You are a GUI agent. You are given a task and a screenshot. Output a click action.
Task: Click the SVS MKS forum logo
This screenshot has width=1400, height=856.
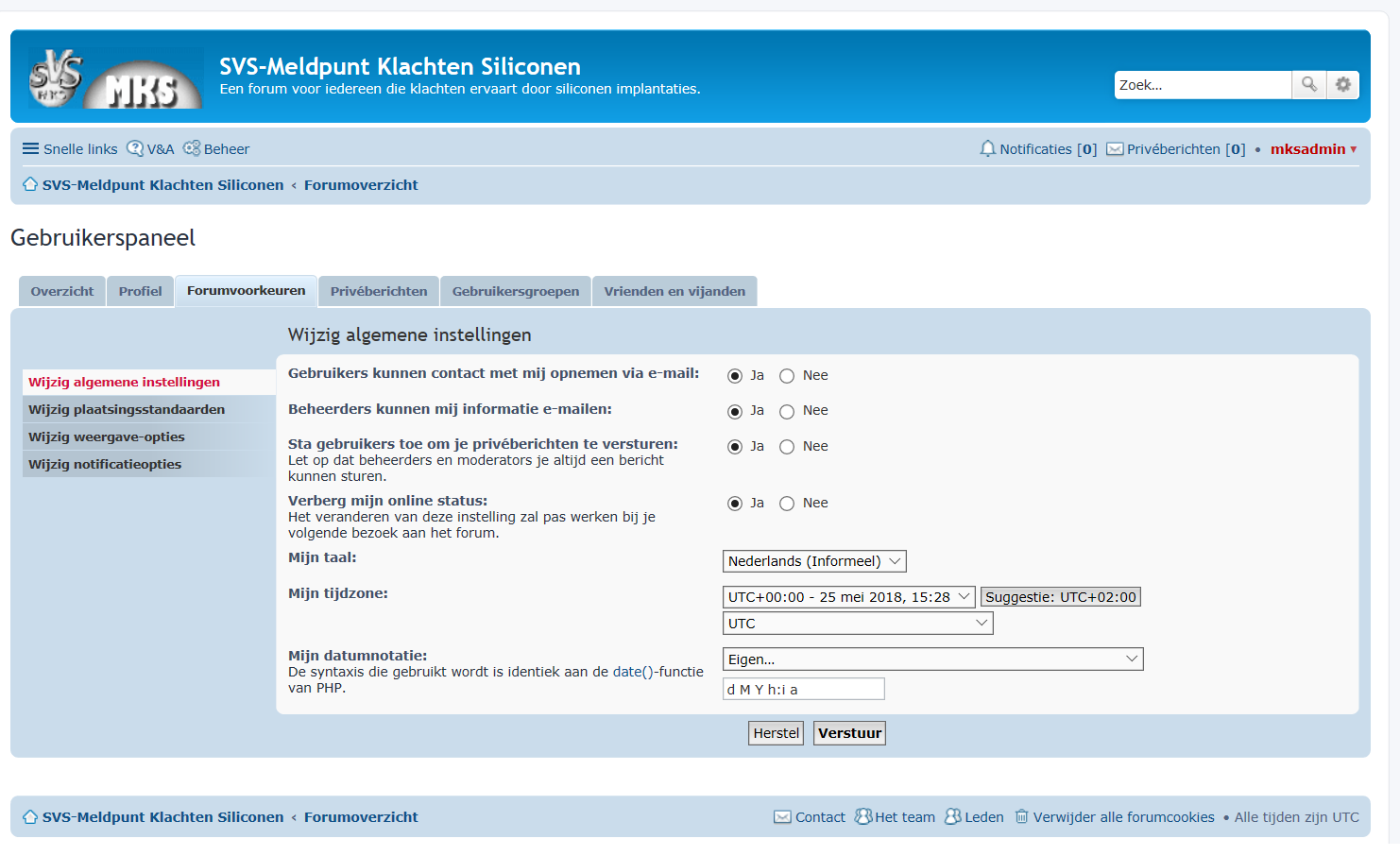[116, 78]
